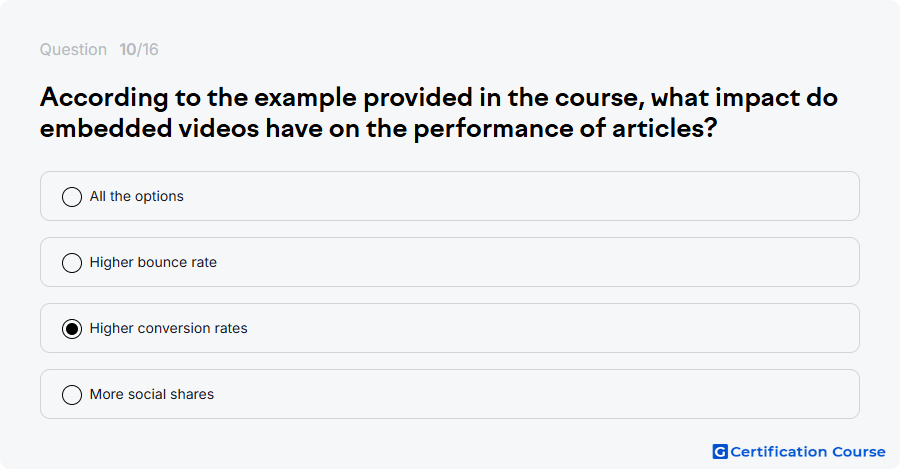Click the 'Higher conversion rates' label text

coord(169,328)
